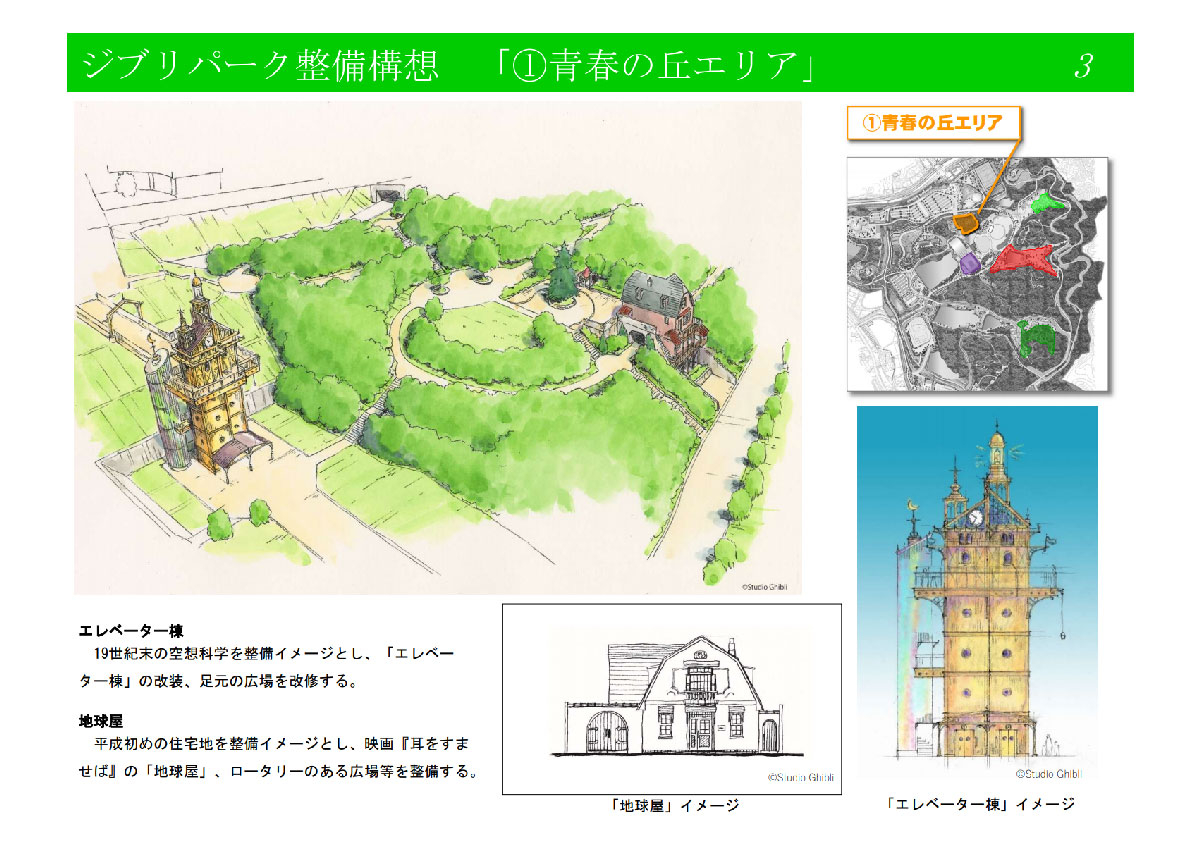Click the light green area at the map's top
The height and width of the screenshot is (850, 1200).
click(x=1045, y=203)
